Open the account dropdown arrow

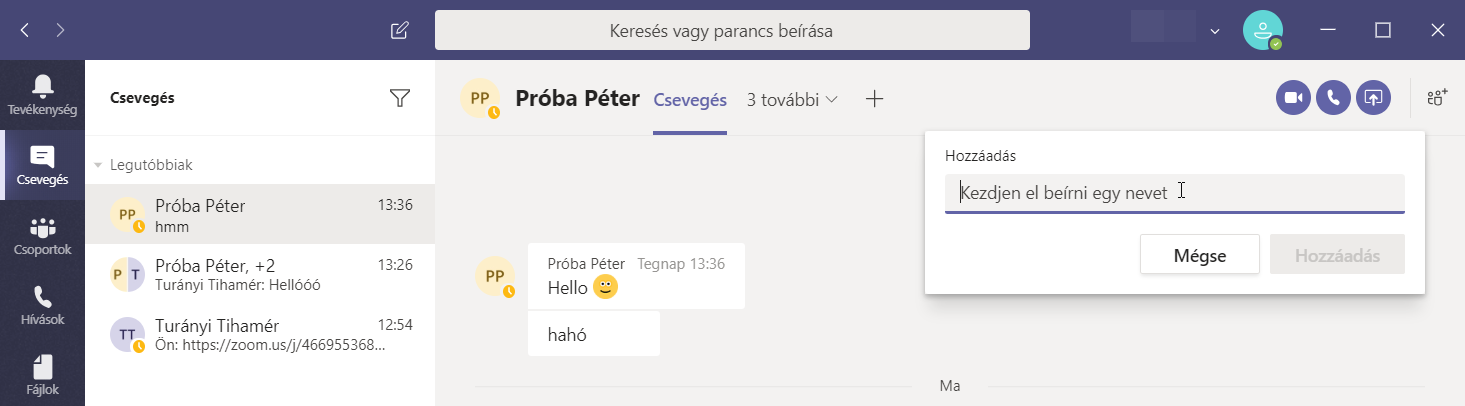tap(1215, 31)
